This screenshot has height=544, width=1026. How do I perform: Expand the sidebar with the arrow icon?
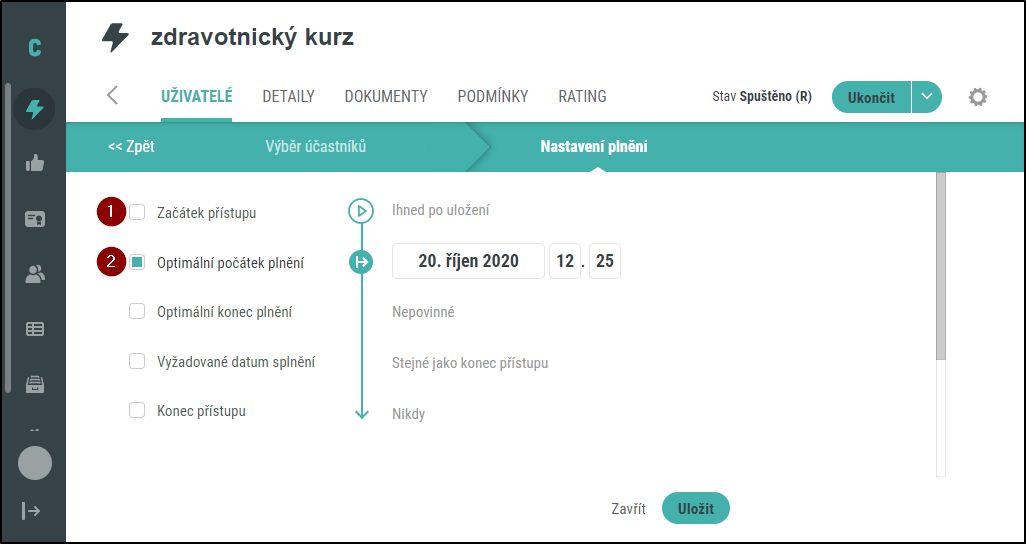click(32, 511)
